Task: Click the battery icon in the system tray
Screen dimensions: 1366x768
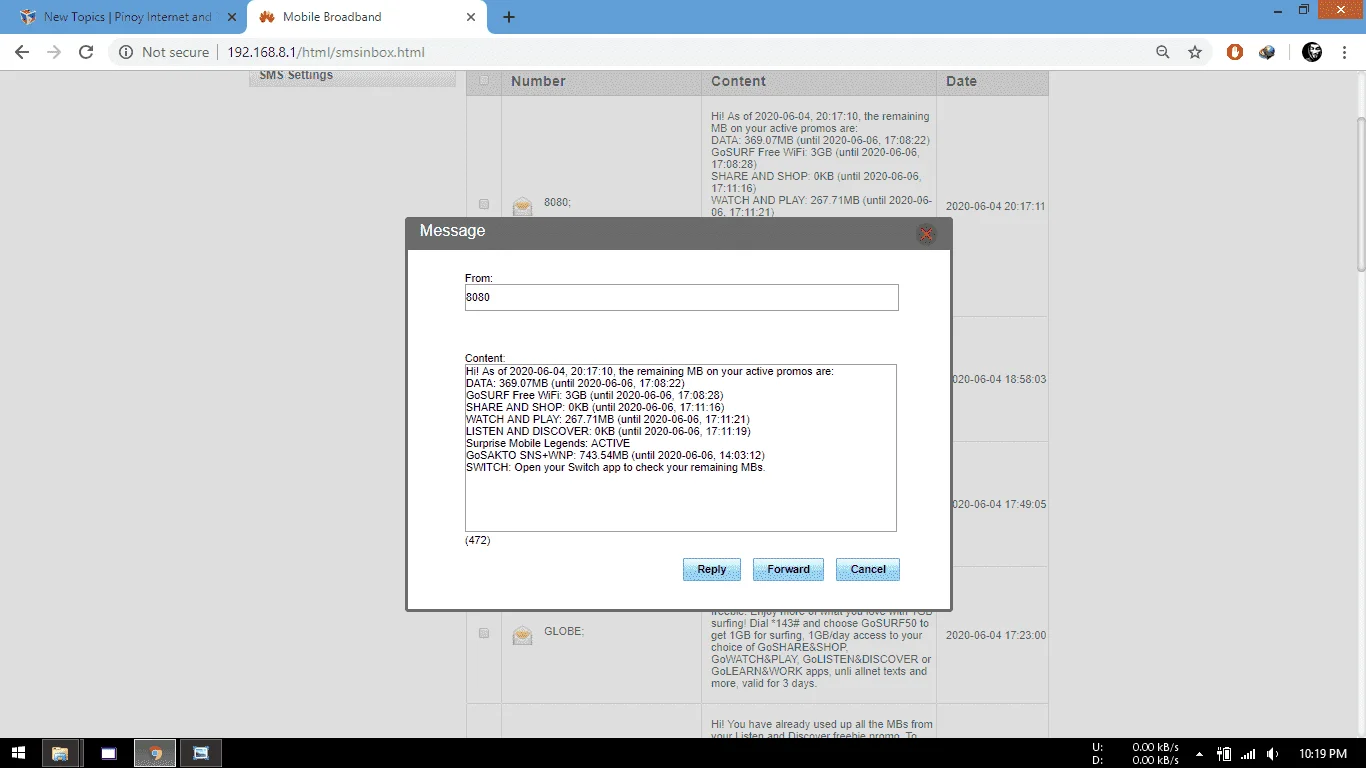Action: pos(1224,753)
